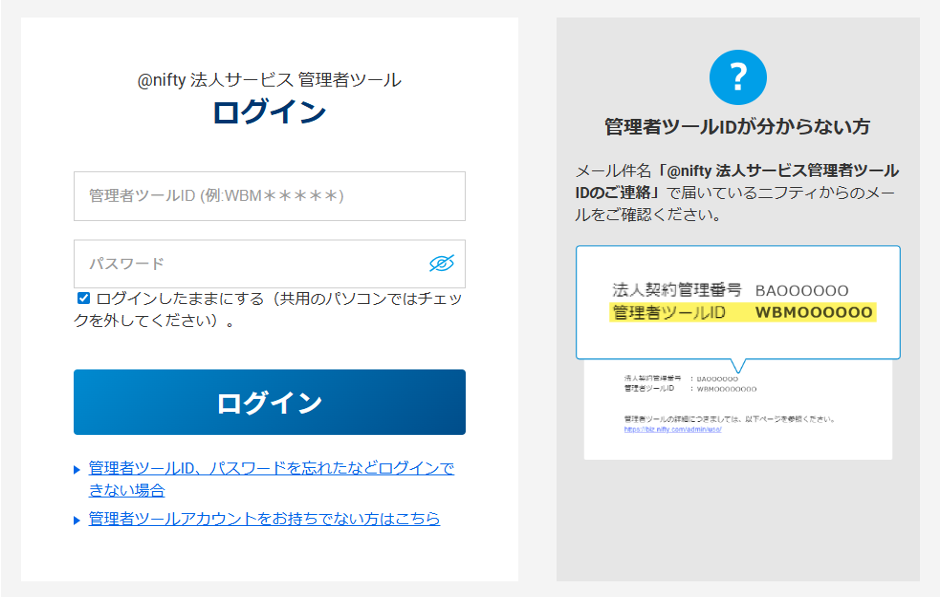Viewport: 940px width, 598px height.
Task: Click the 管理者ツールID input field
Action: (269, 196)
